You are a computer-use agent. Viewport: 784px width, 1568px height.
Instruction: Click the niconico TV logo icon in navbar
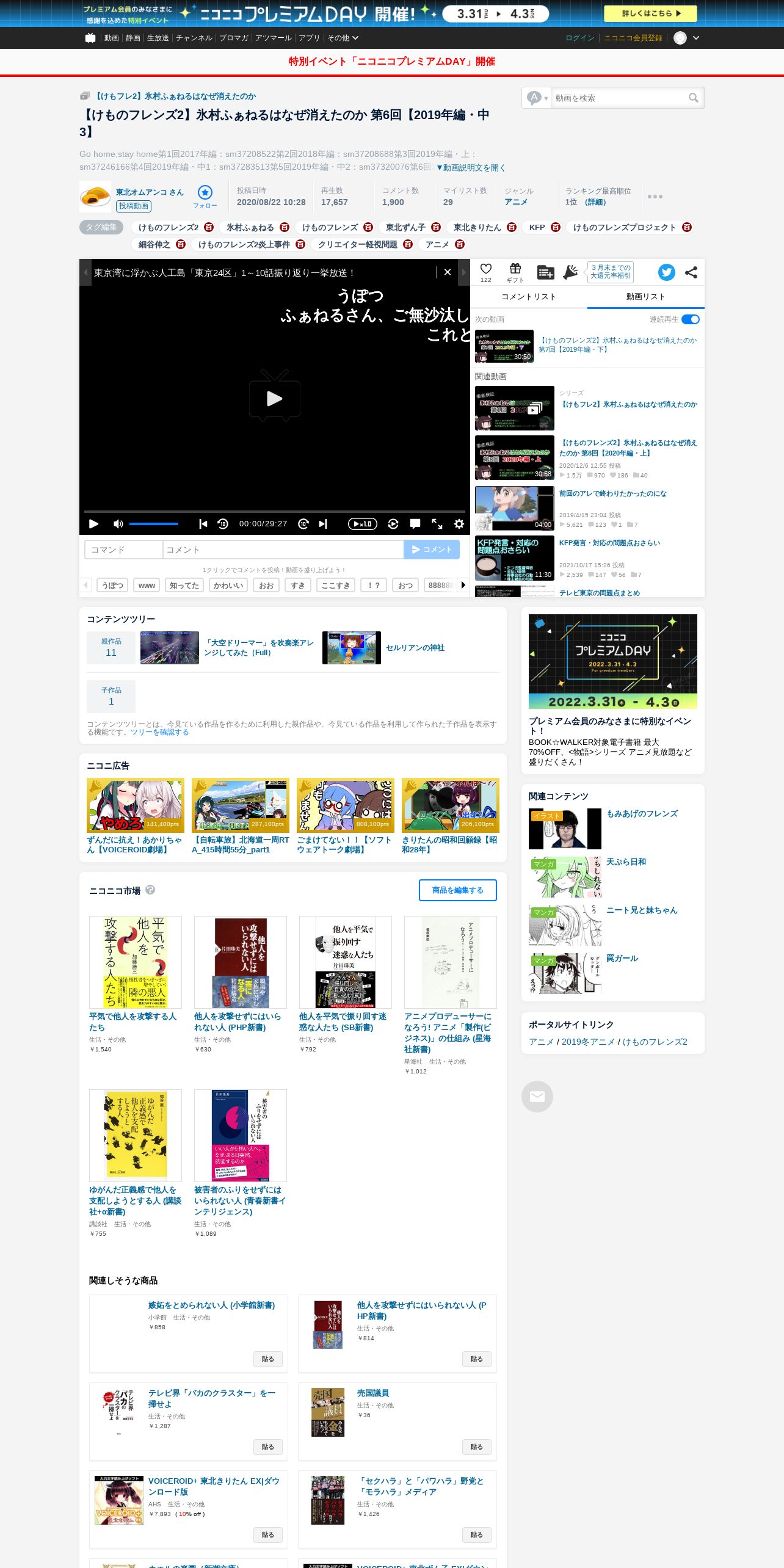tap(90, 38)
